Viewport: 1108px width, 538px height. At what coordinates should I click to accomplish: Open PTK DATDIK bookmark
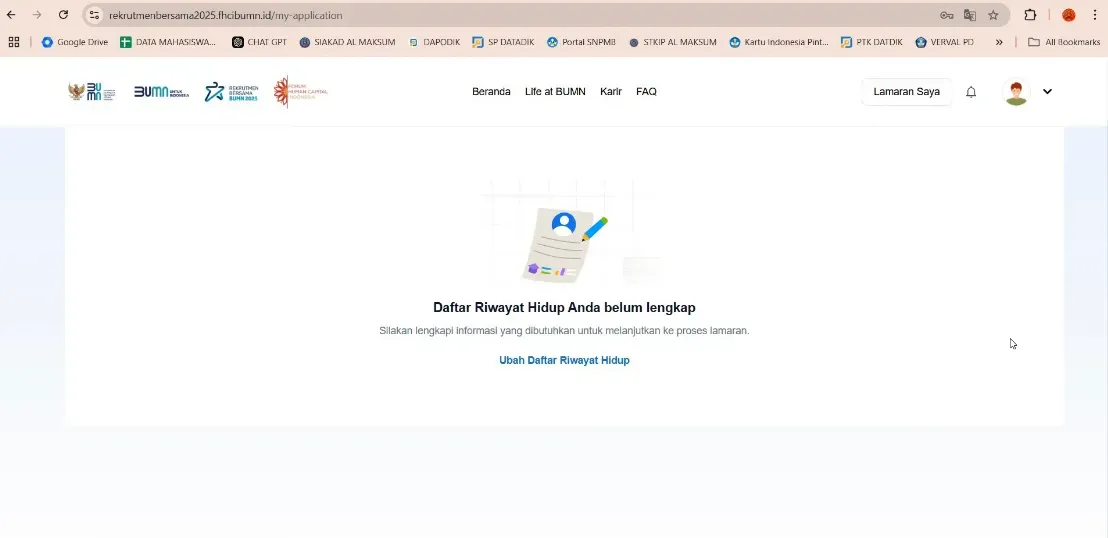(x=871, y=42)
